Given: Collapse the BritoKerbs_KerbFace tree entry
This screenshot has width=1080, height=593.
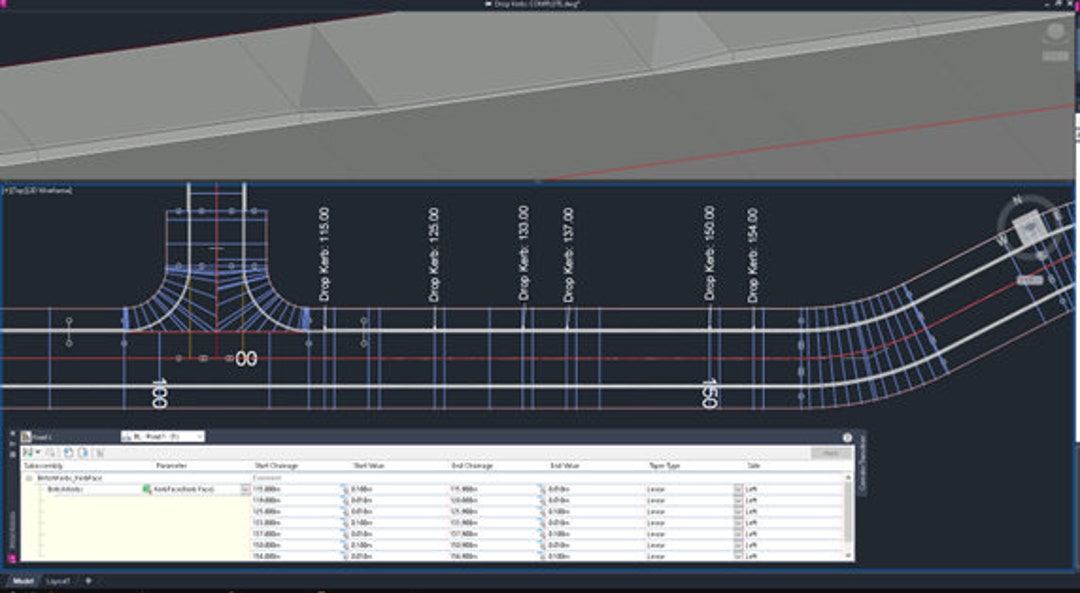Looking at the screenshot, I should [x=28, y=478].
